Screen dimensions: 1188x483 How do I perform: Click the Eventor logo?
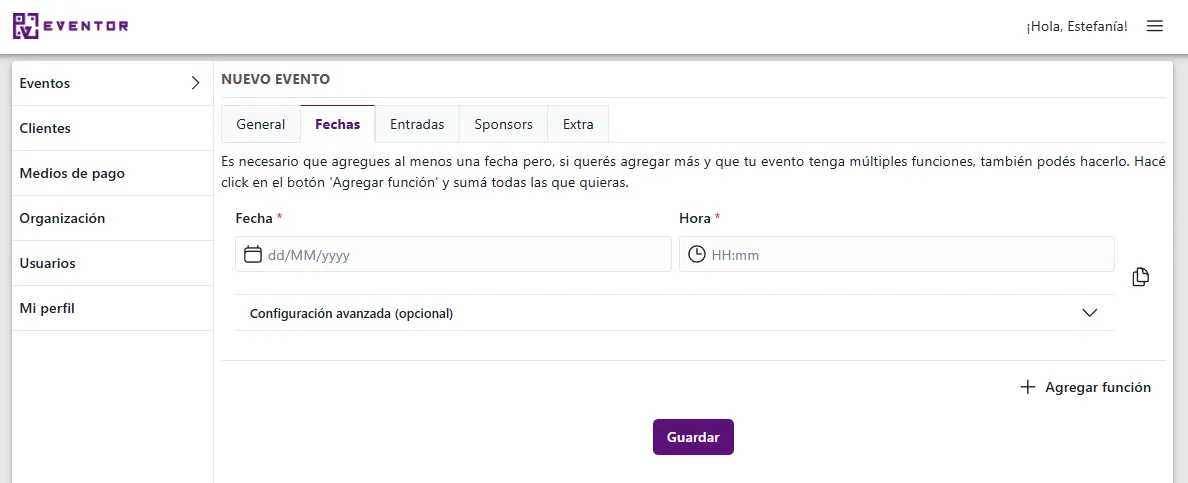[x=70, y=26]
